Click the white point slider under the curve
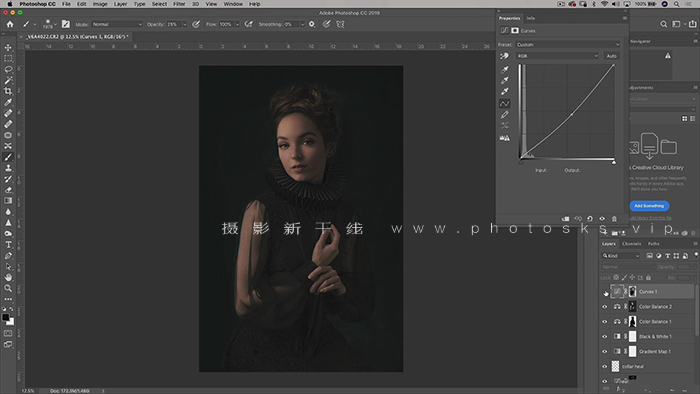 (614, 162)
